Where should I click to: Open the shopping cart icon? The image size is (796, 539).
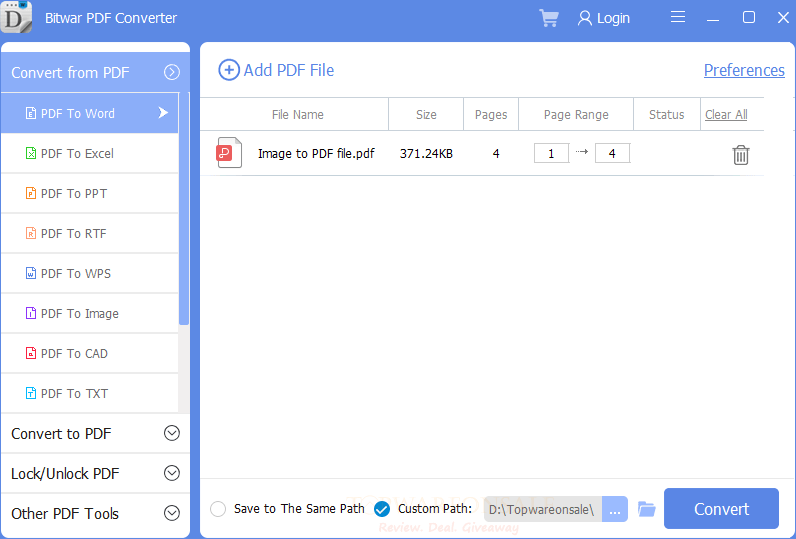[549, 18]
